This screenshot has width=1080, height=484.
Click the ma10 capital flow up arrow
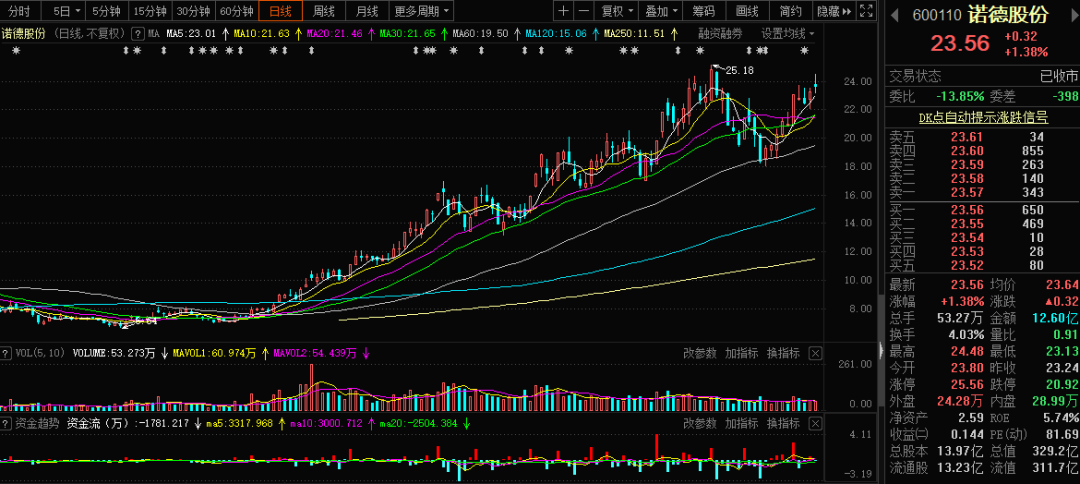click(x=372, y=423)
